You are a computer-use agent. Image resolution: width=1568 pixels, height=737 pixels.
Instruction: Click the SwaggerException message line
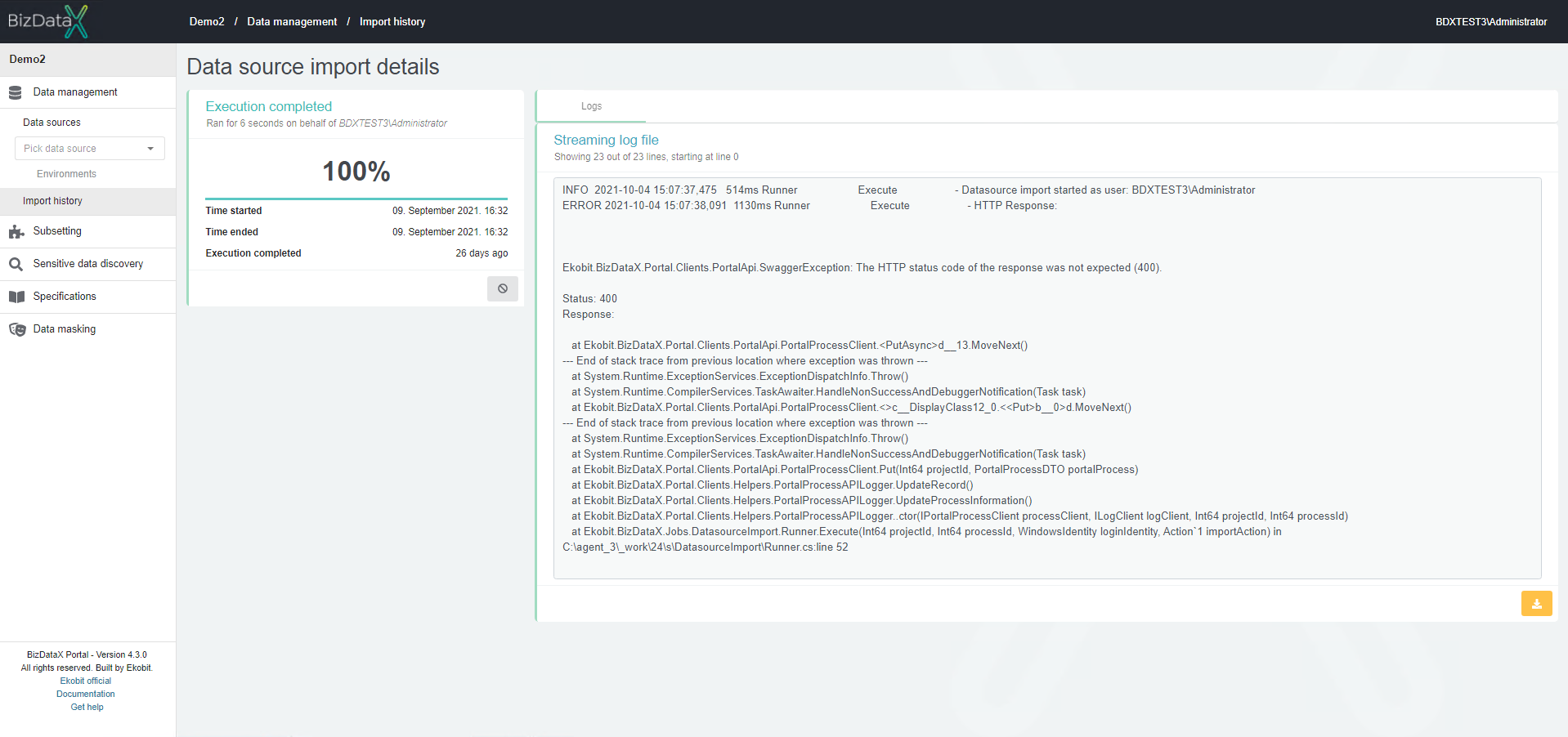[862, 268]
